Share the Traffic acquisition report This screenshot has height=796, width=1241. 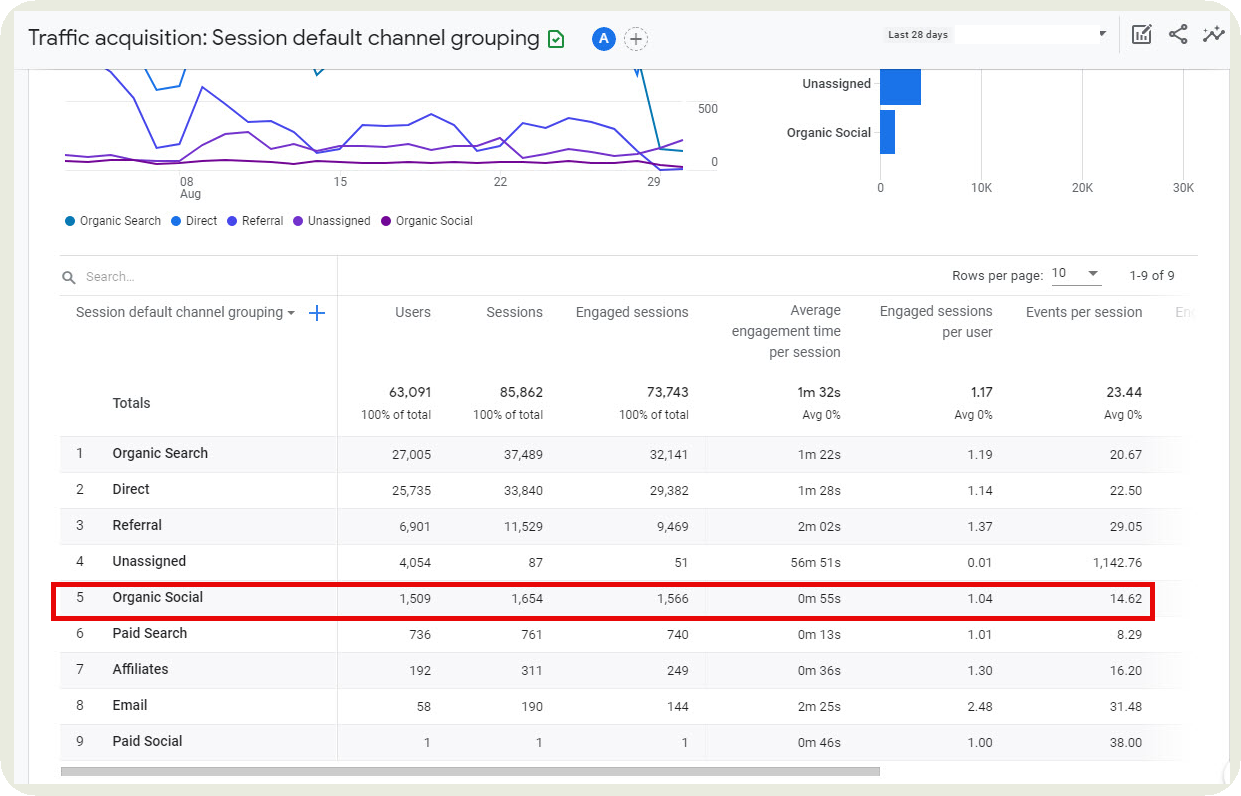1177,33
